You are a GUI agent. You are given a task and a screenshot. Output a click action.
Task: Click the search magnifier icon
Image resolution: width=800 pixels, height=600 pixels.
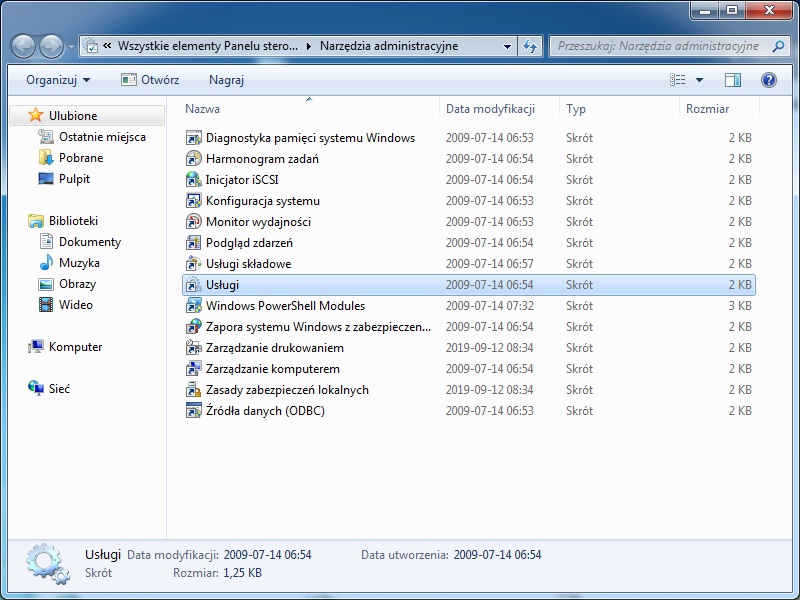tap(778, 46)
